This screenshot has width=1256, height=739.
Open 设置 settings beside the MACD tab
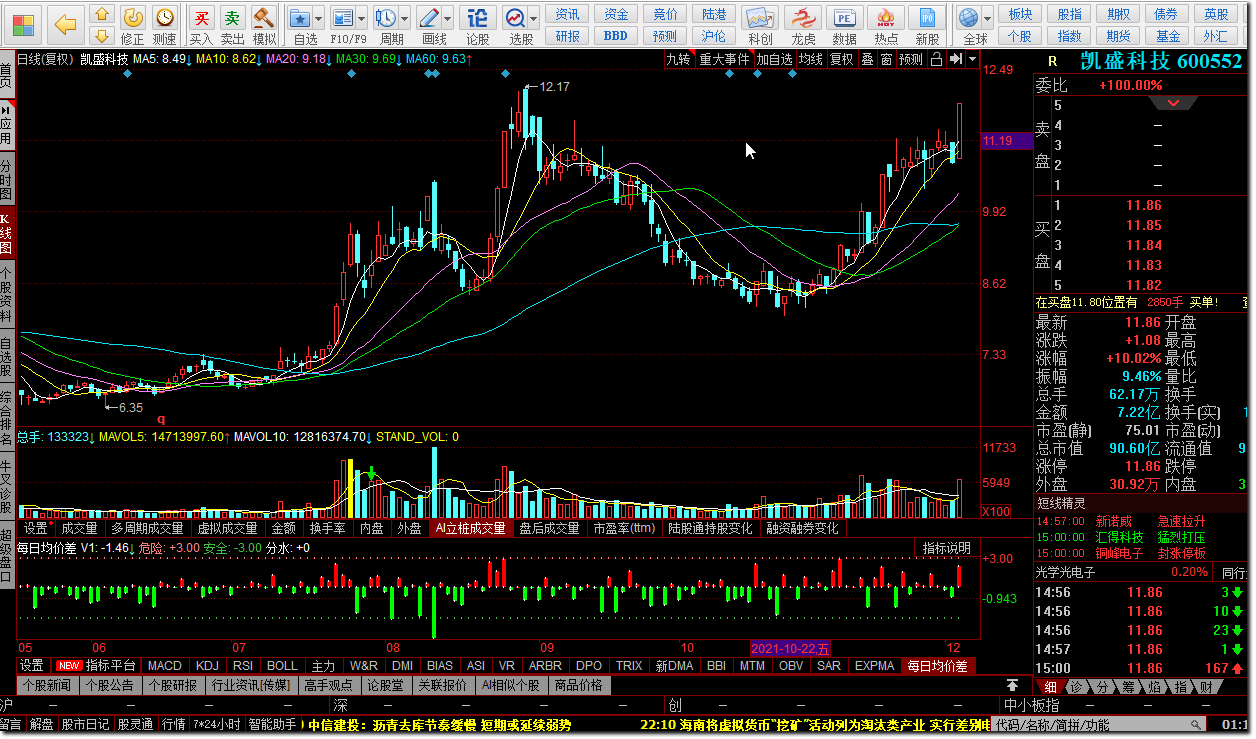point(32,665)
